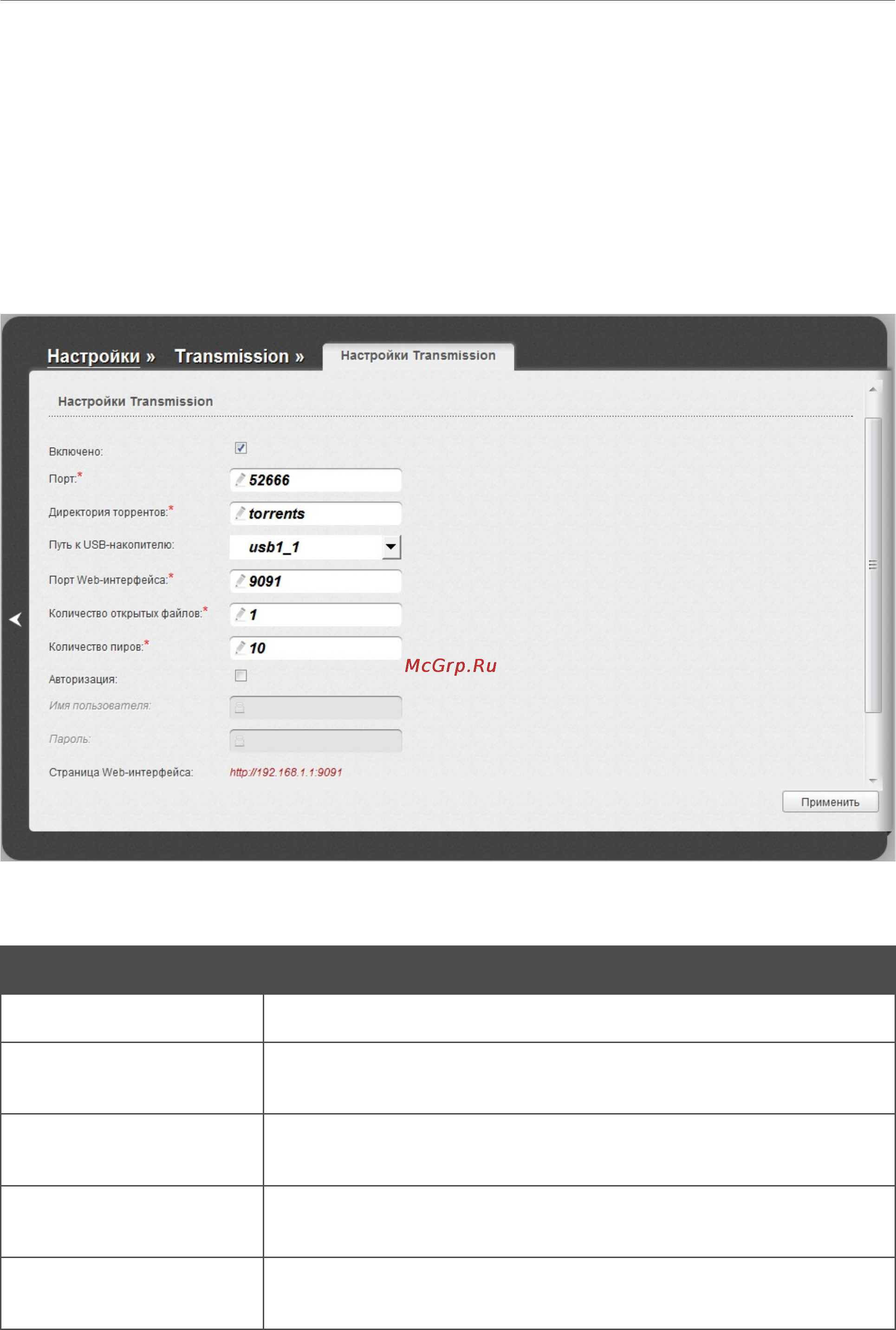The height and width of the screenshot is (1330, 896).
Task: Click the Порт field with 52666
Action: (315, 480)
